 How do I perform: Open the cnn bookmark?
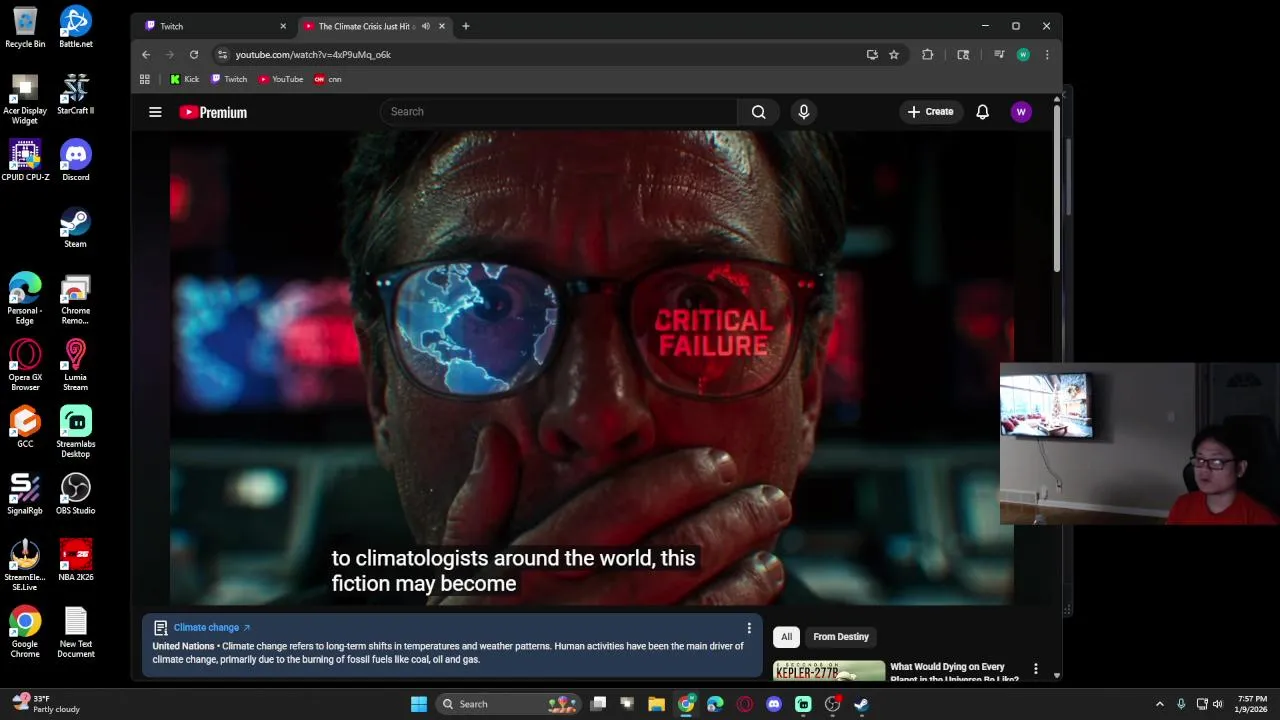click(328, 79)
